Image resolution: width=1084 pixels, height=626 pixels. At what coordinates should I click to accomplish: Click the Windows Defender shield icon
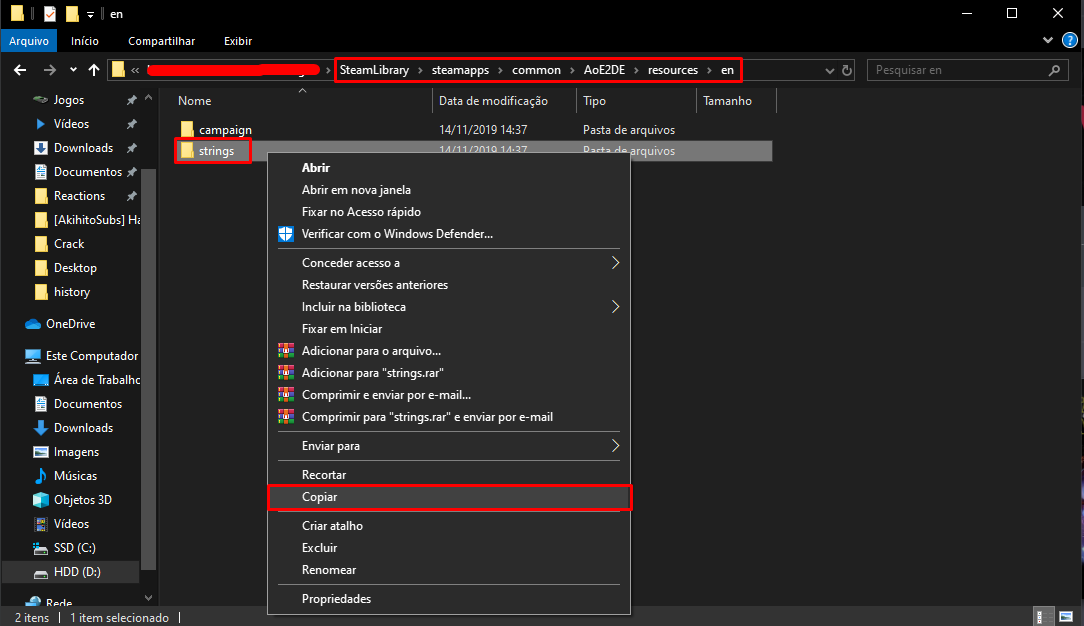pos(286,234)
